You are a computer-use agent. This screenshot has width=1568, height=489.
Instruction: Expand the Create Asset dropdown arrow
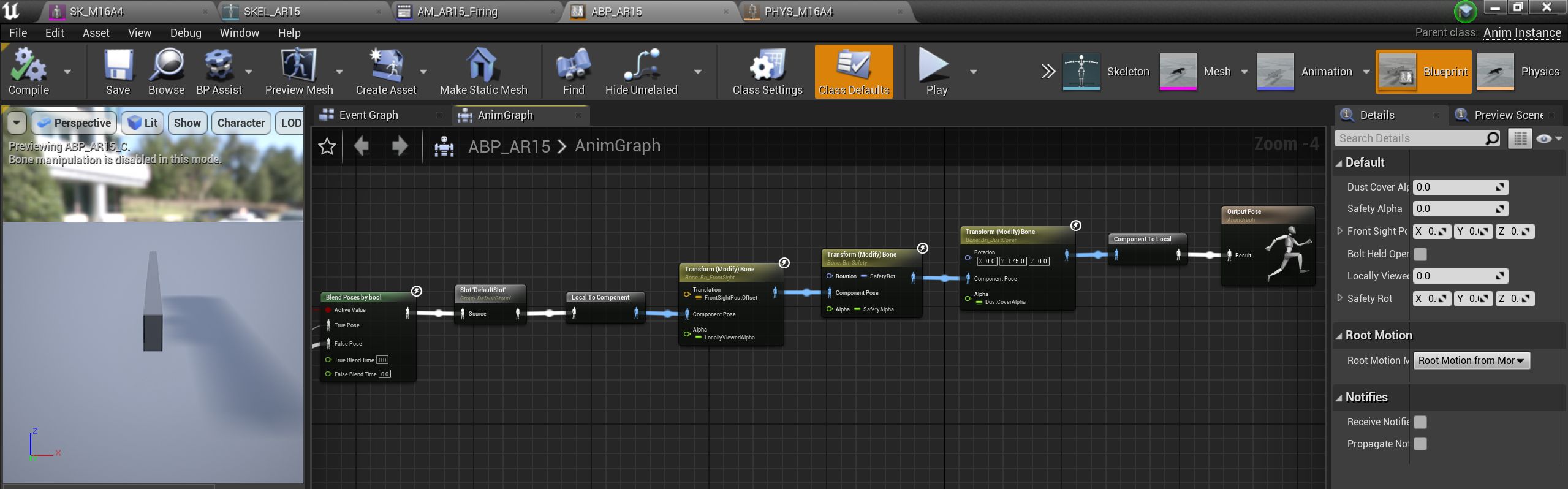[x=423, y=72]
